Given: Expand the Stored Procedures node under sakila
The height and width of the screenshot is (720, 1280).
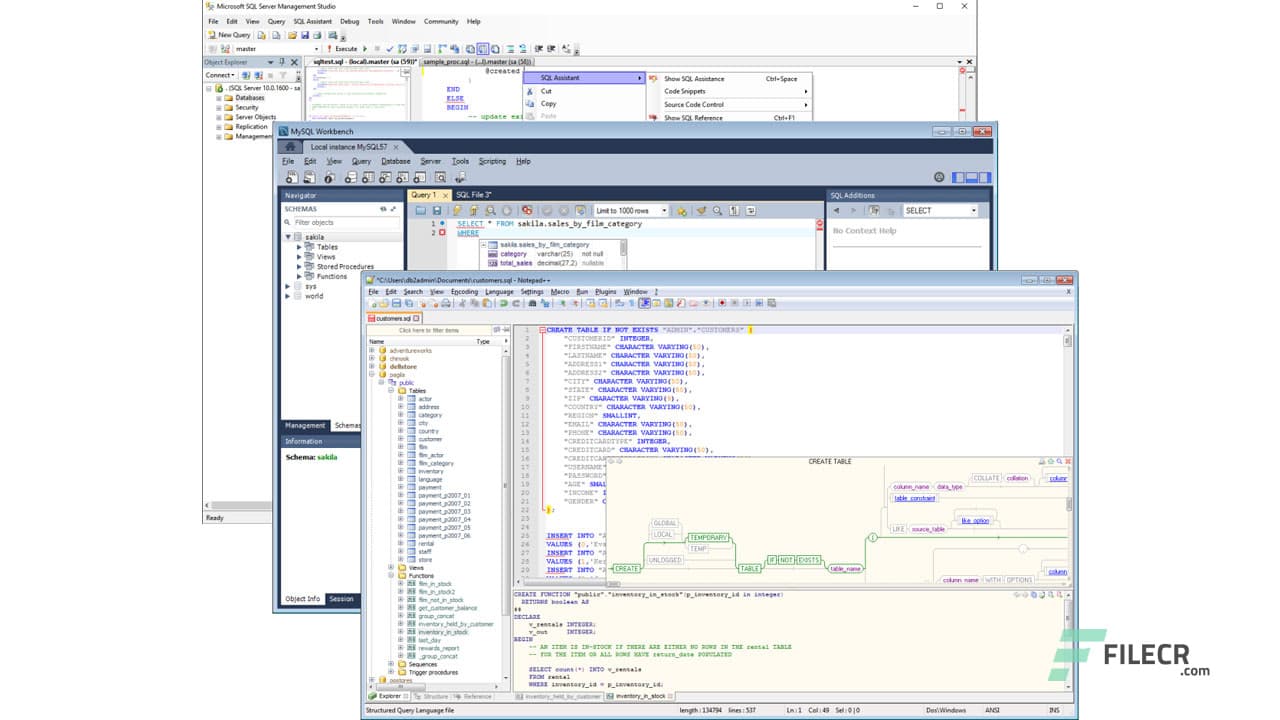Looking at the screenshot, I should [x=297, y=266].
